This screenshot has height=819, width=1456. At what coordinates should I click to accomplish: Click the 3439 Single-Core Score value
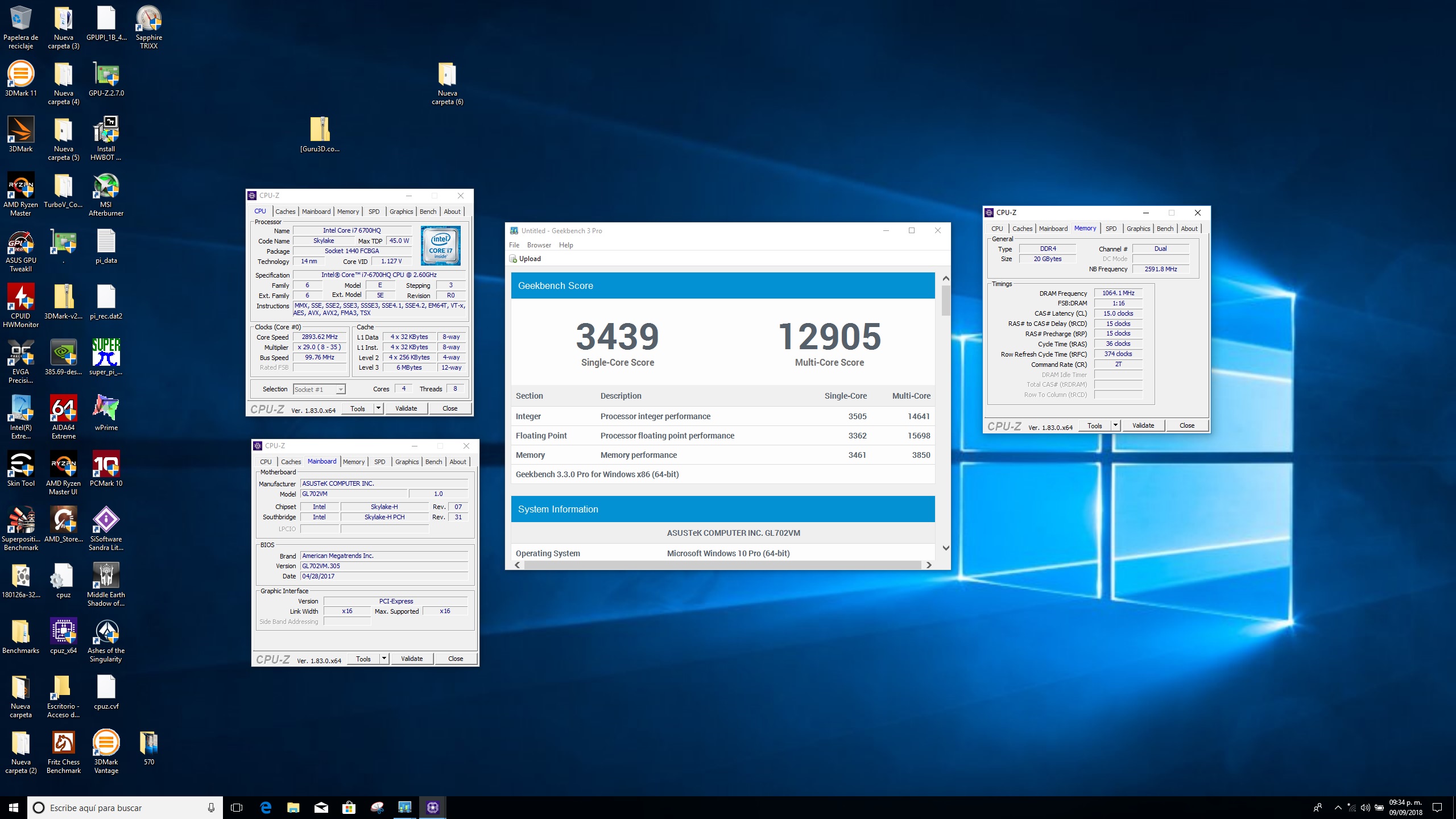[617, 336]
